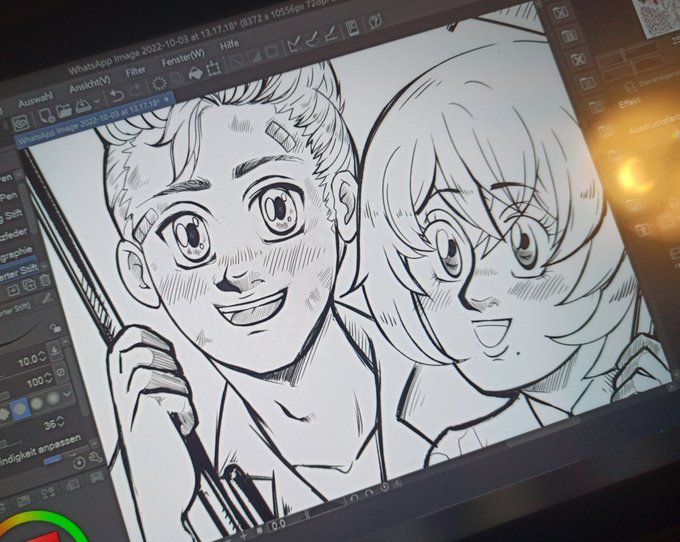The image size is (680, 542).
Task: Click the brush size 10.0 stepper arrows
Action: coord(42,356)
